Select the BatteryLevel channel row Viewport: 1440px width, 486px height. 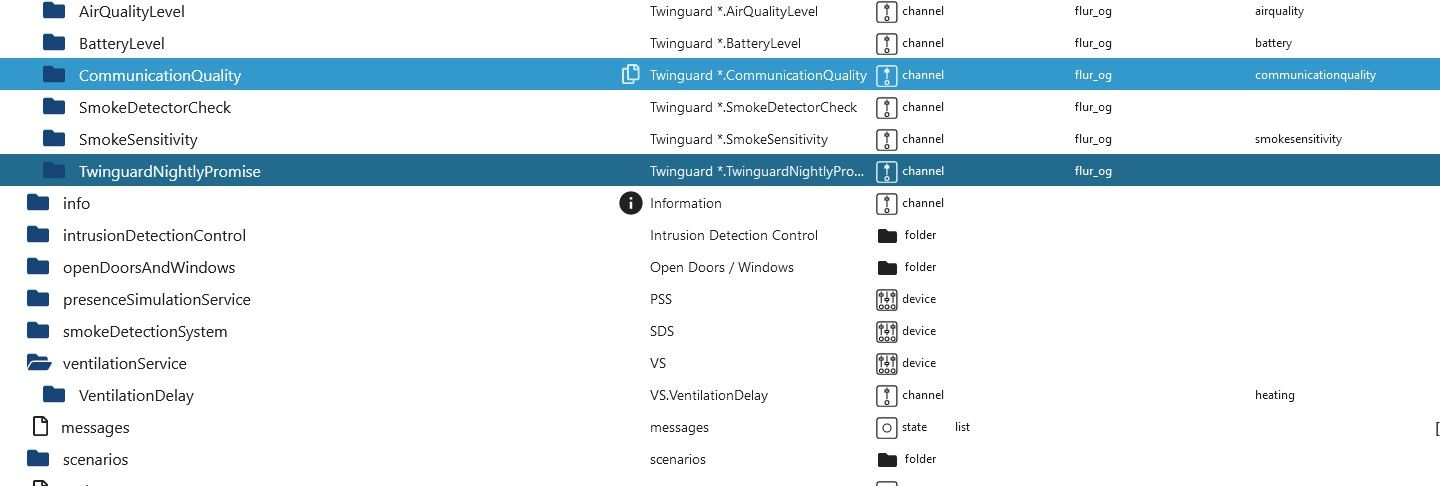[x=121, y=43]
